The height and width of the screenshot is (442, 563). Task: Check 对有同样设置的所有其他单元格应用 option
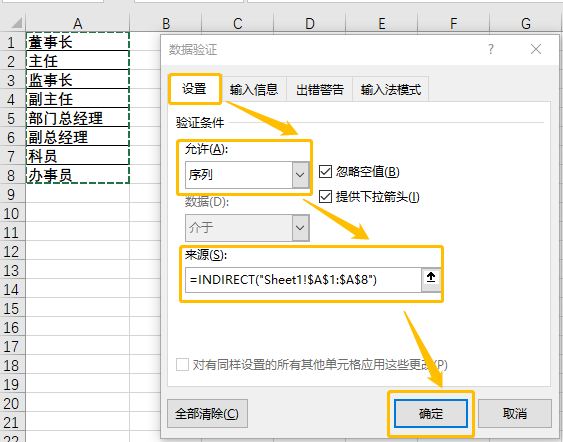182,364
